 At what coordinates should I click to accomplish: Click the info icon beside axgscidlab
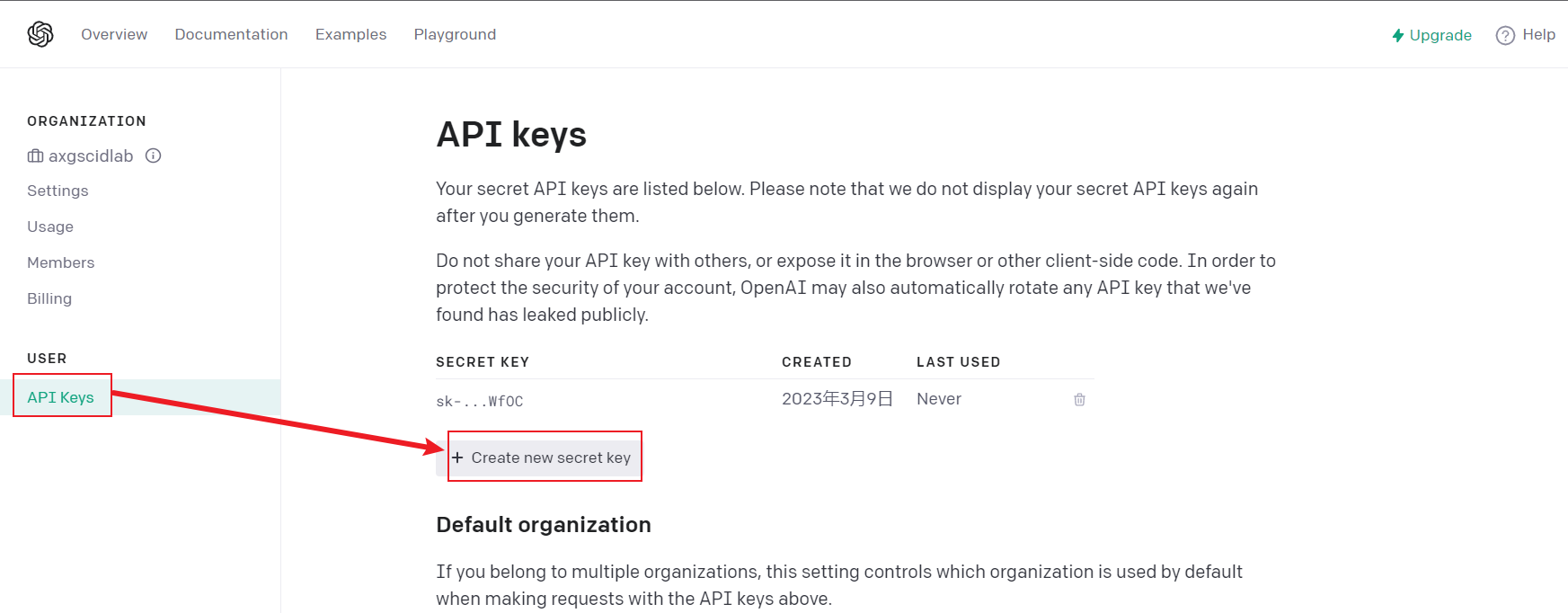click(154, 155)
